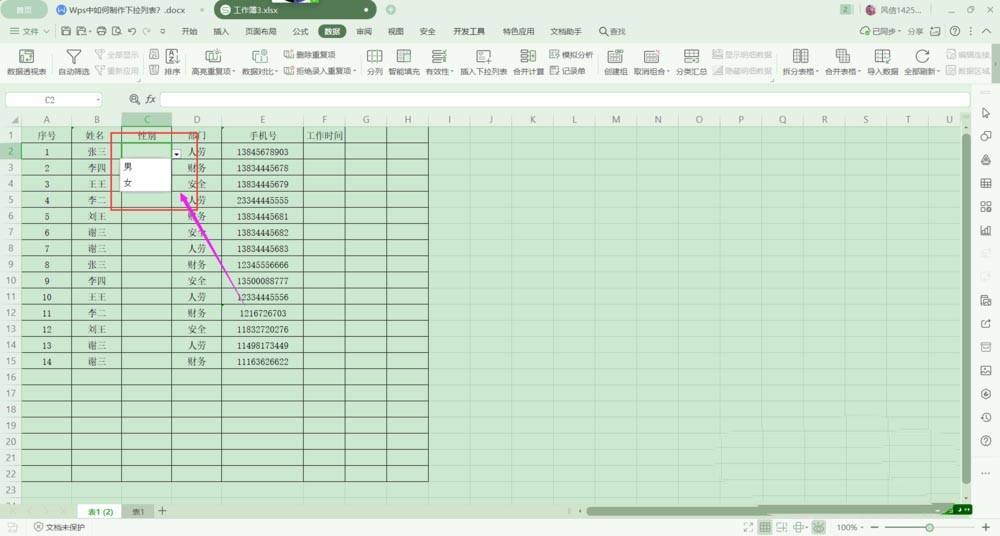Click the 排序 sort icon

point(172,62)
